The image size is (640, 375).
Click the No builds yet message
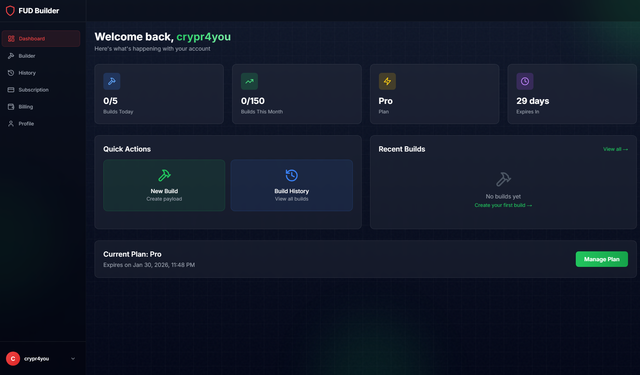[503, 197]
